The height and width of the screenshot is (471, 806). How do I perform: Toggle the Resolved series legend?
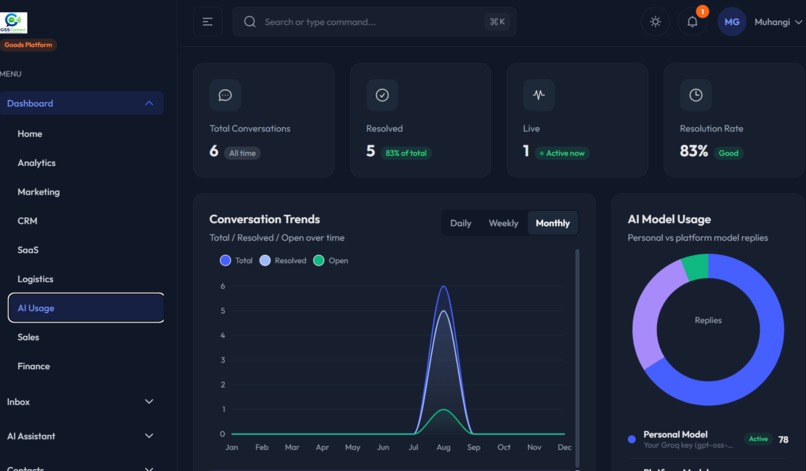(283, 261)
